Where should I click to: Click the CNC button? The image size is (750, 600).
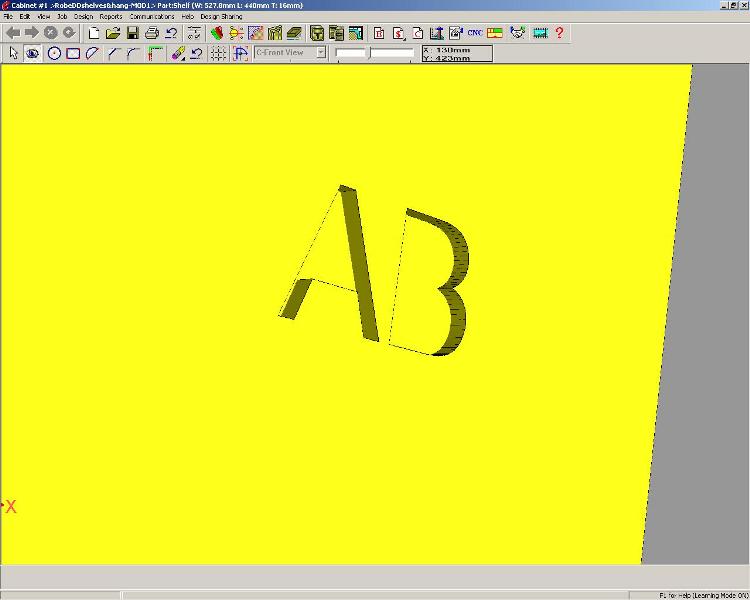click(474, 33)
